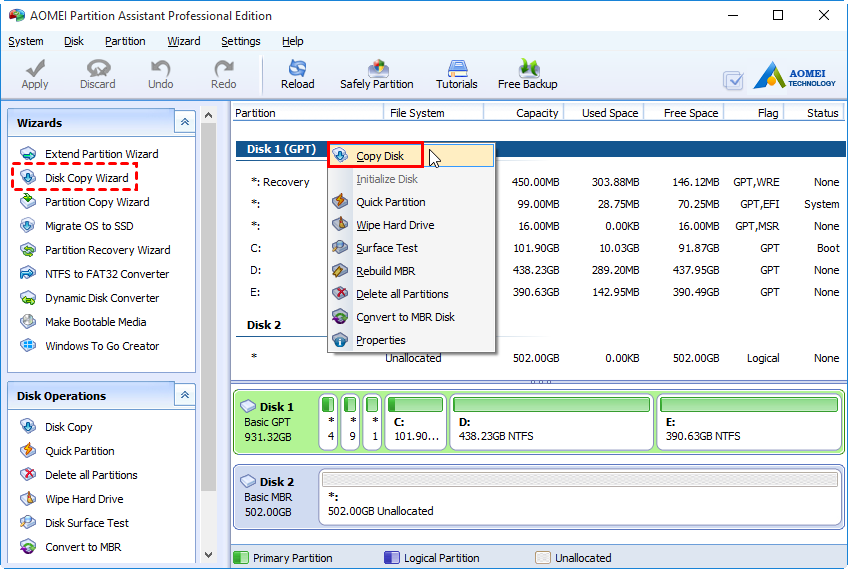Click the Redo arrow icon
This screenshot has height=569, width=848.
(223, 74)
